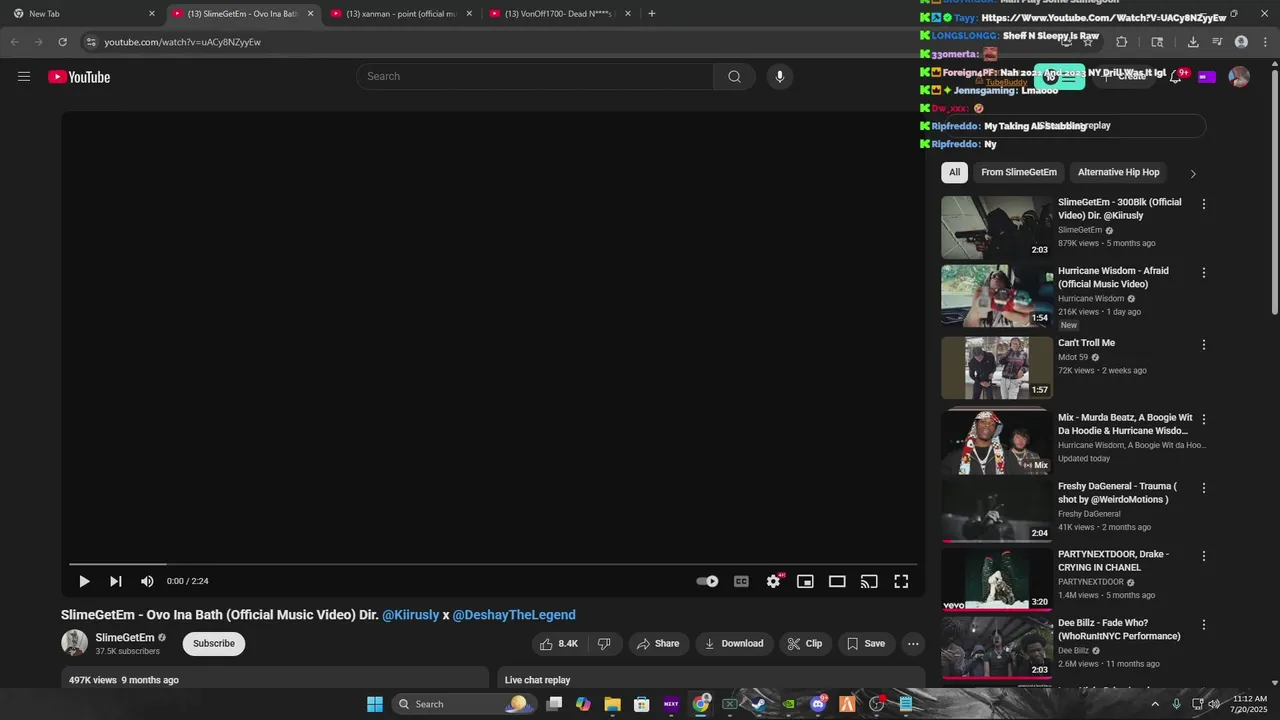This screenshot has height=720, width=1280.
Task: Open menu for Freshy DaGeneral - Trauma
Action: (1204, 488)
